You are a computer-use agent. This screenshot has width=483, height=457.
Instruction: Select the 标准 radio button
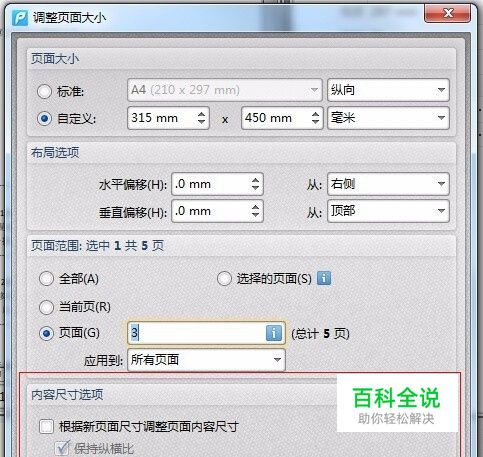[44, 91]
